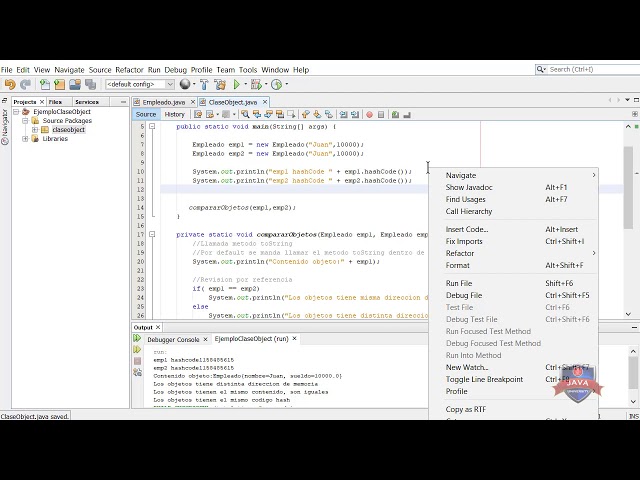The image size is (640, 480).
Task: Open the Navigate submenu in the context menu
Action: click(513, 176)
